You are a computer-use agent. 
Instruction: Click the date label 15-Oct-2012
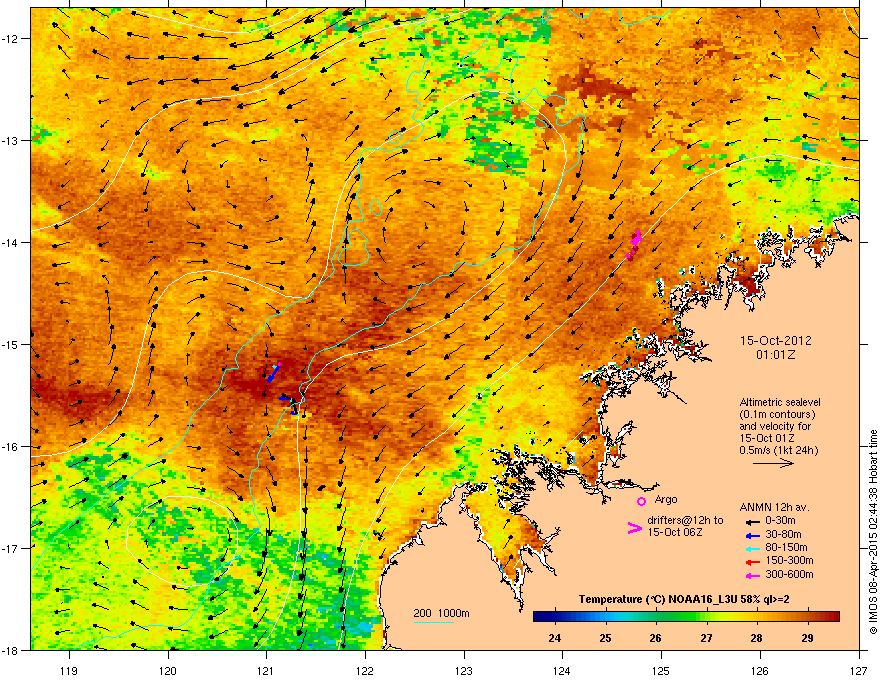click(775, 341)
